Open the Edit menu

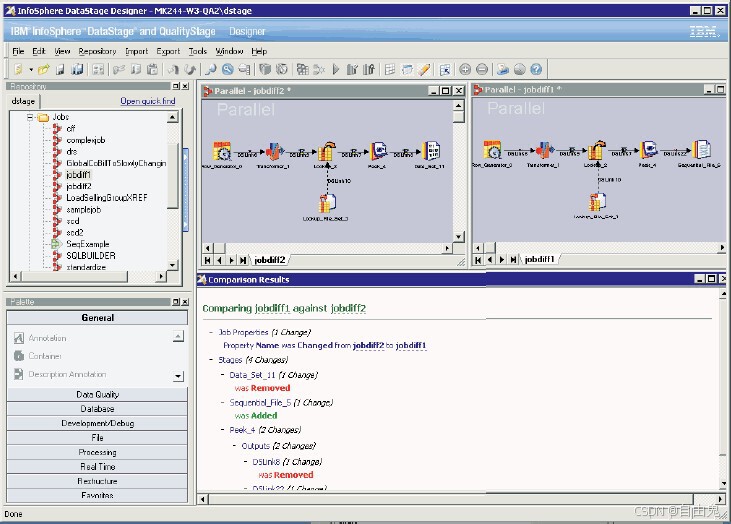pos(39,51)
